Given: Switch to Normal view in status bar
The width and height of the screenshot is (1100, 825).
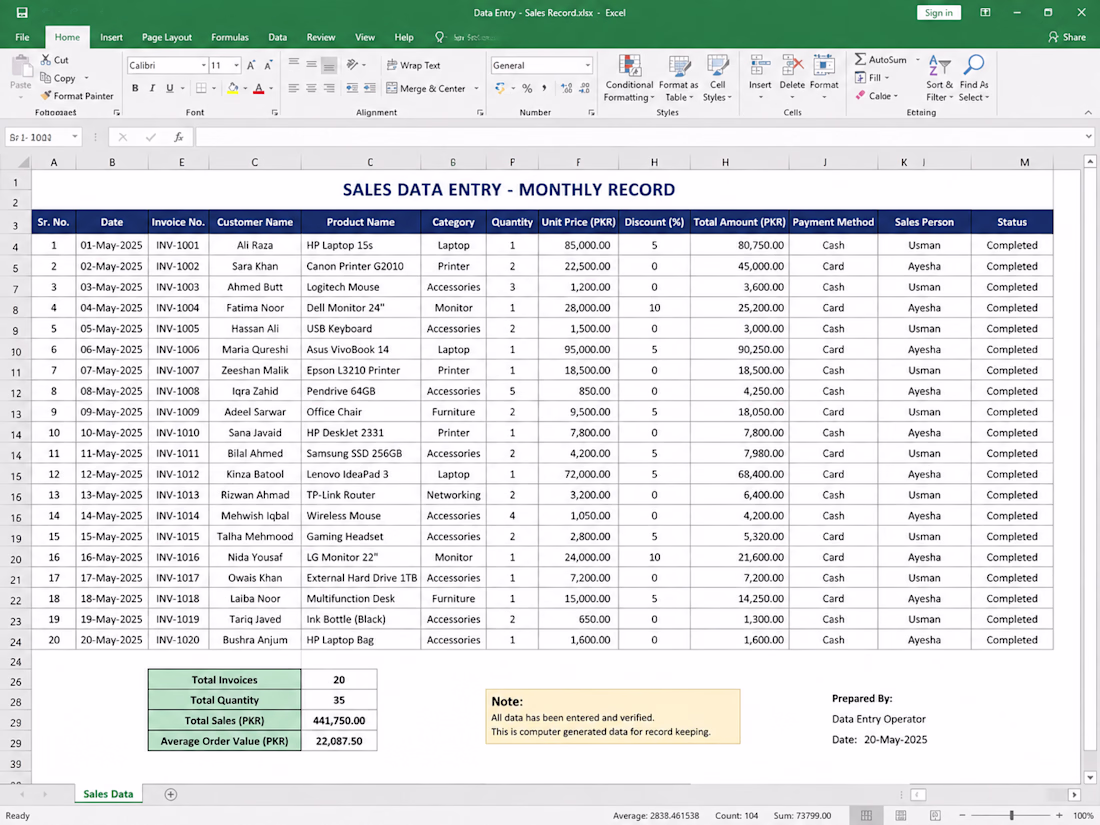Looking at the screenshot, I should pyautogui.click(x=866, y=815).
